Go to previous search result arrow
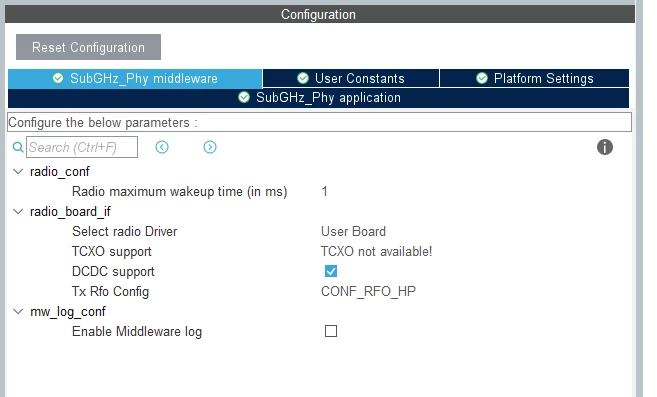 [x=162, y=147]
